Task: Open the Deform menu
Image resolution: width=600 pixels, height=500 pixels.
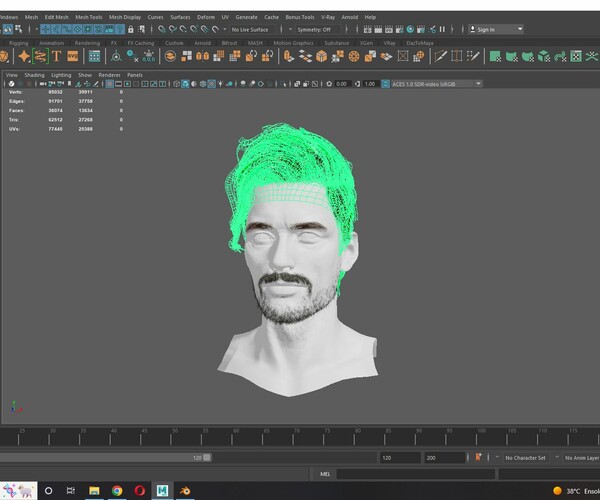Action: coord(206,17)
